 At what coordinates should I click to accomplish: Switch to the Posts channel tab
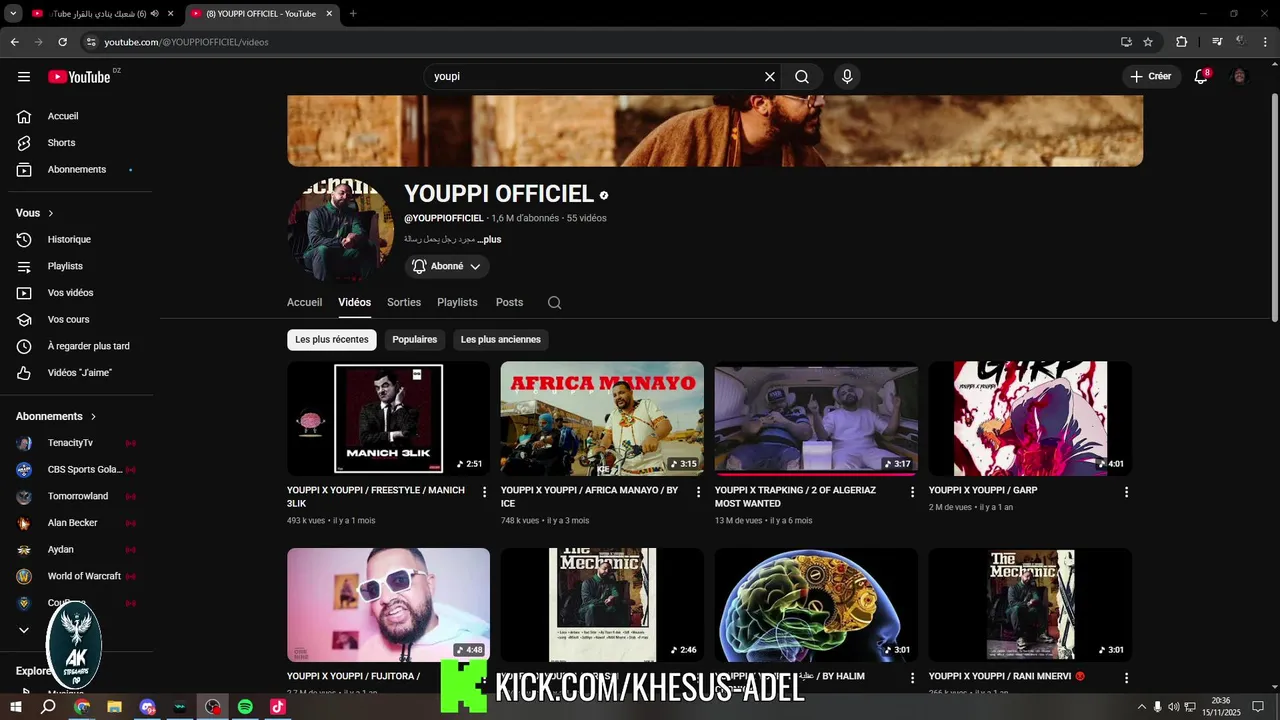509,302
